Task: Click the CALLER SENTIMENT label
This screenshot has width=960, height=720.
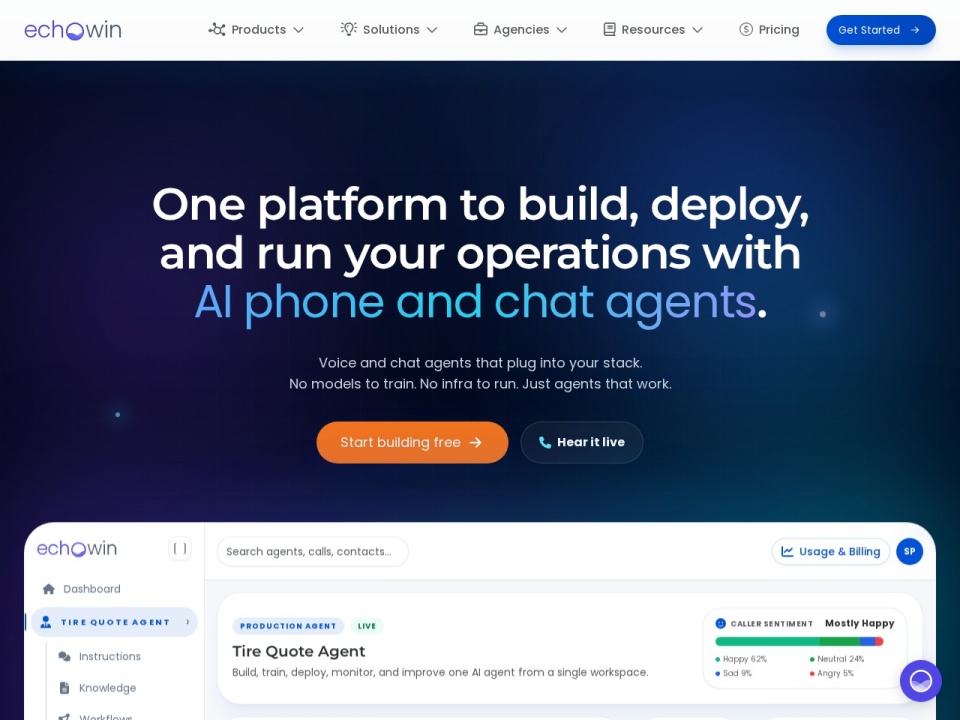Action: [x=771, y=624]
